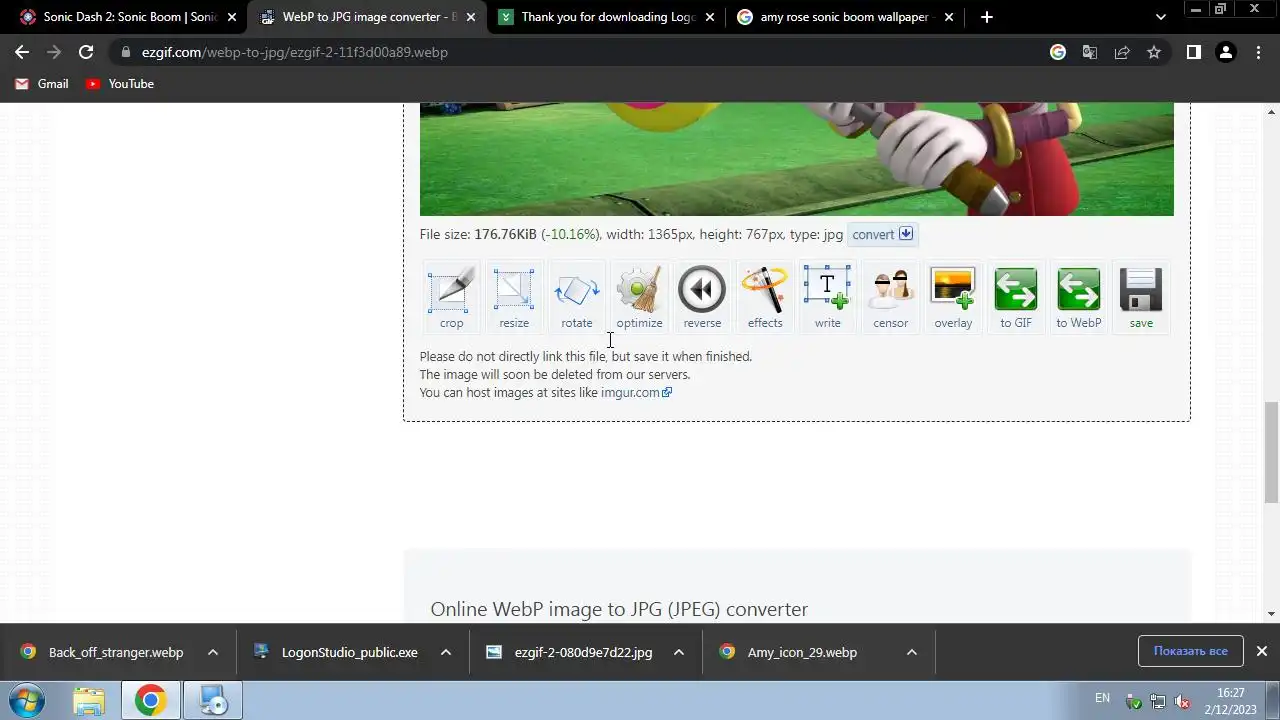Switch to Thank you for downloading tab
The width and height of the screenshot is (1280, 720).
(x=605, y=17)
